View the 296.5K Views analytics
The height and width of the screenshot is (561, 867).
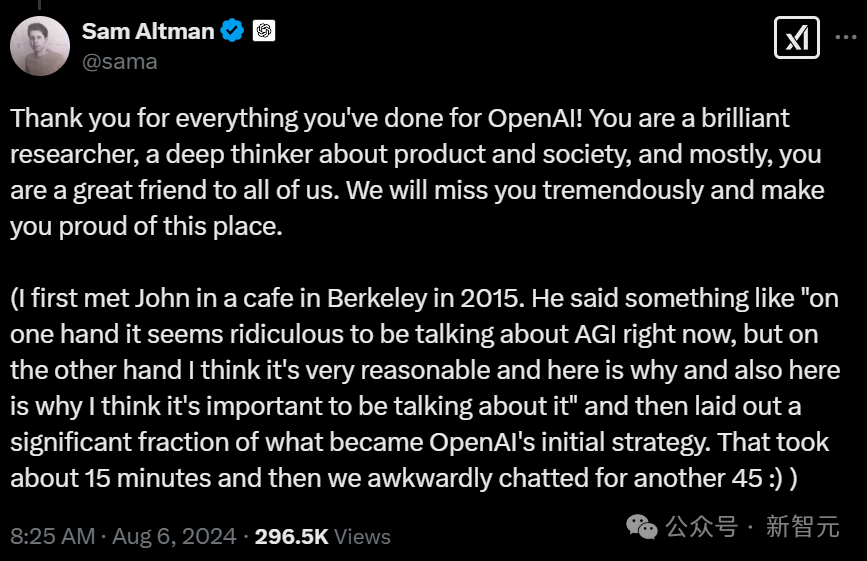(322, 537)
